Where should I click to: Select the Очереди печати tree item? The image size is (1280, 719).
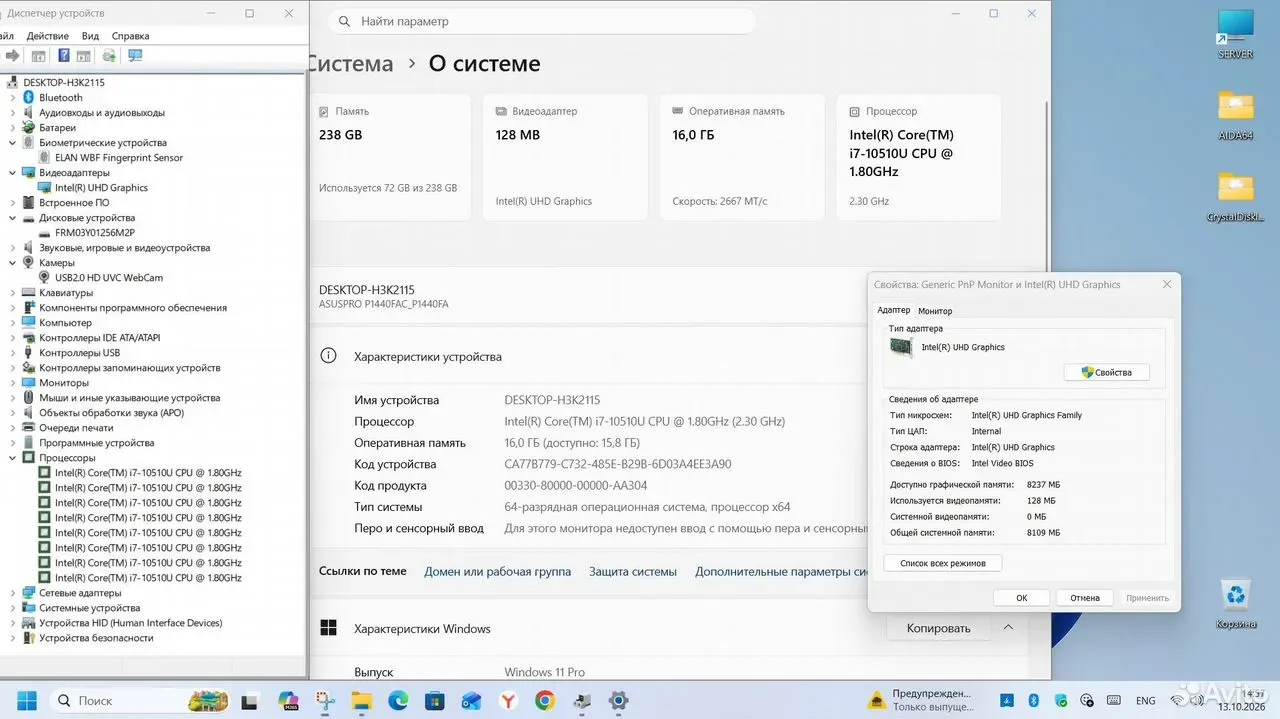coord(76,427)
